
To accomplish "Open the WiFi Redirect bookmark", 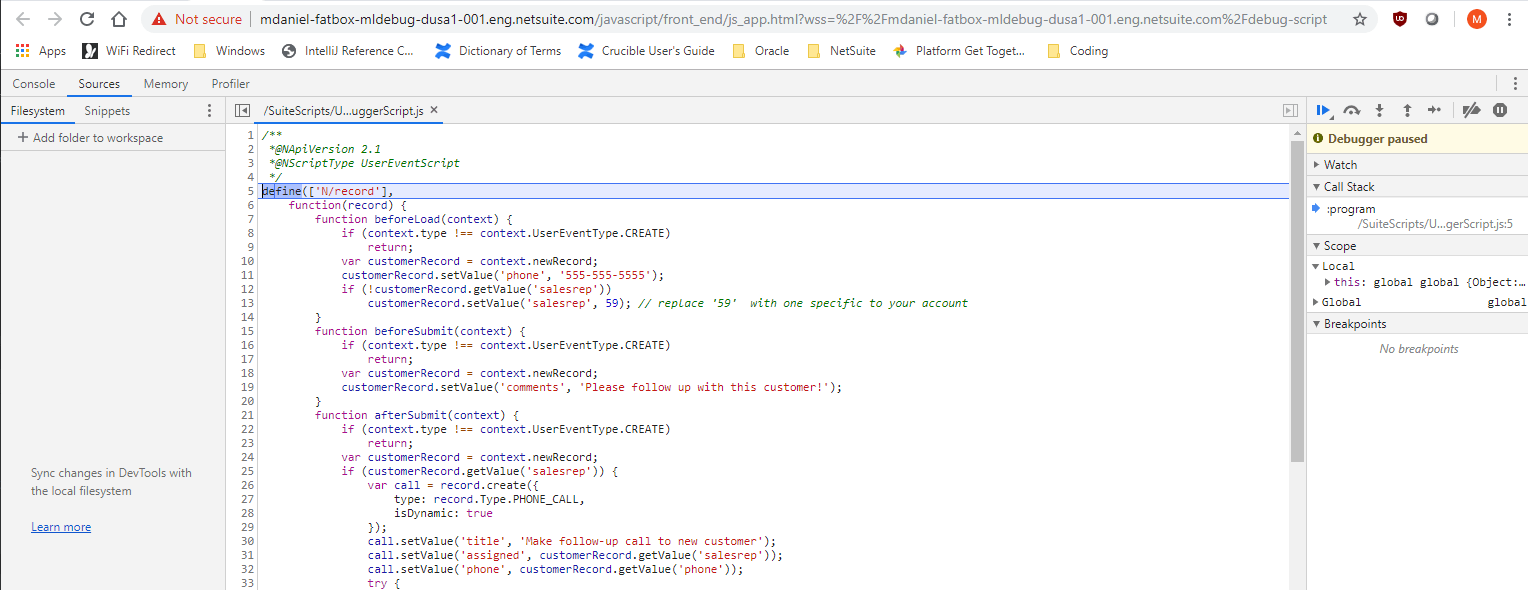I will [129, 51].
